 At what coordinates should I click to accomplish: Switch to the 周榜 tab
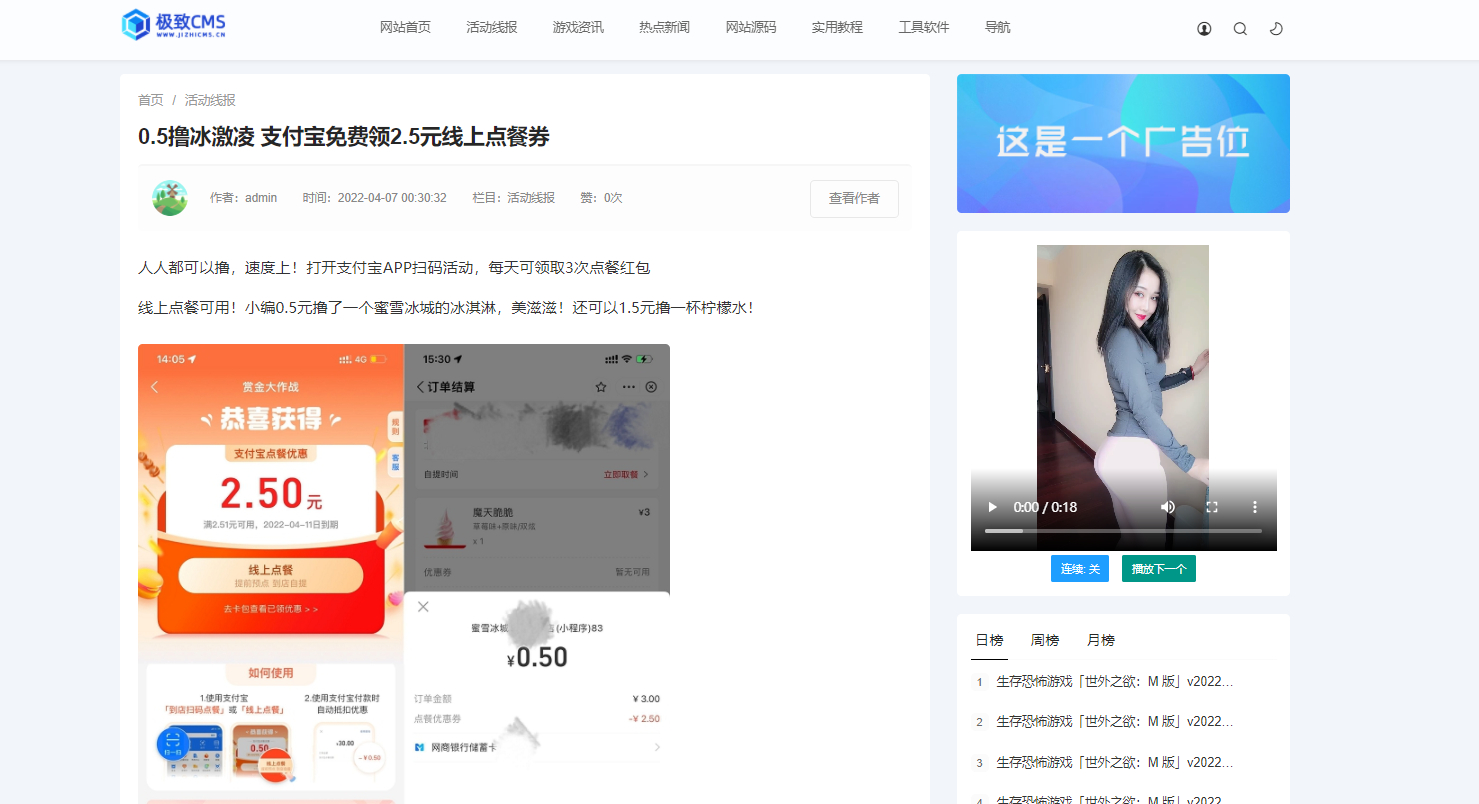coord(1045,640)
